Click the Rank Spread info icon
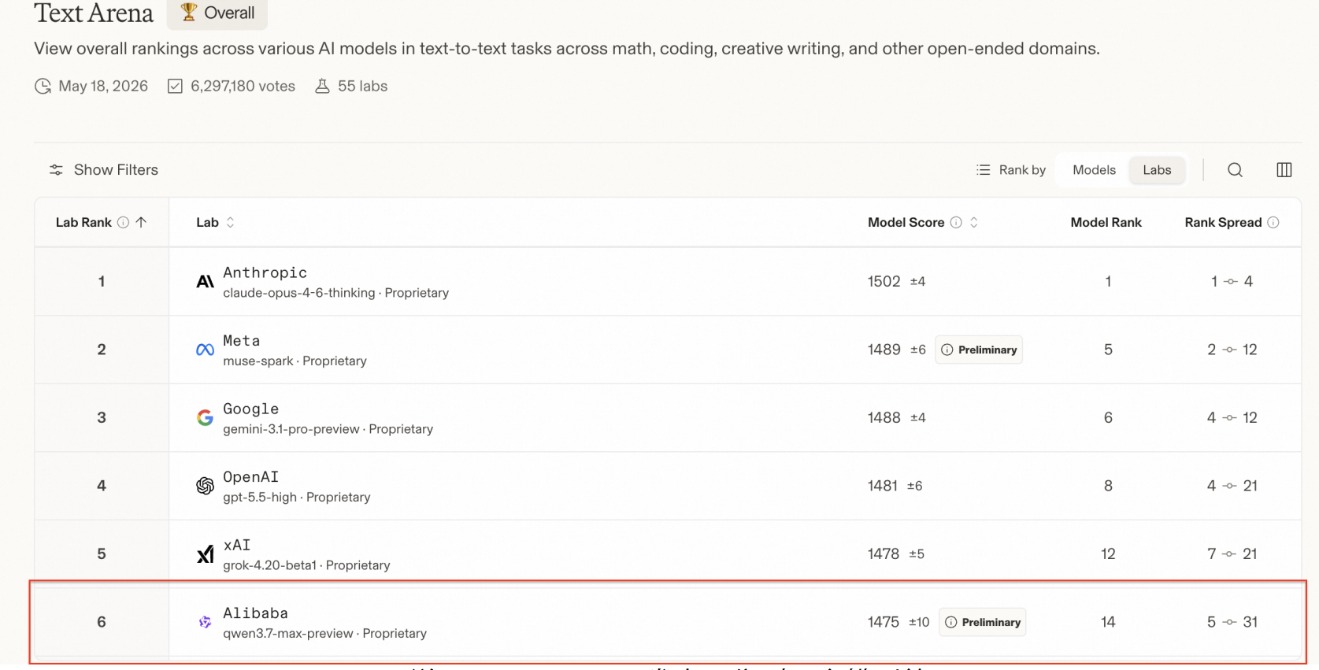The height and width of the screenshot is (670, 1319). coord(1273,223)
